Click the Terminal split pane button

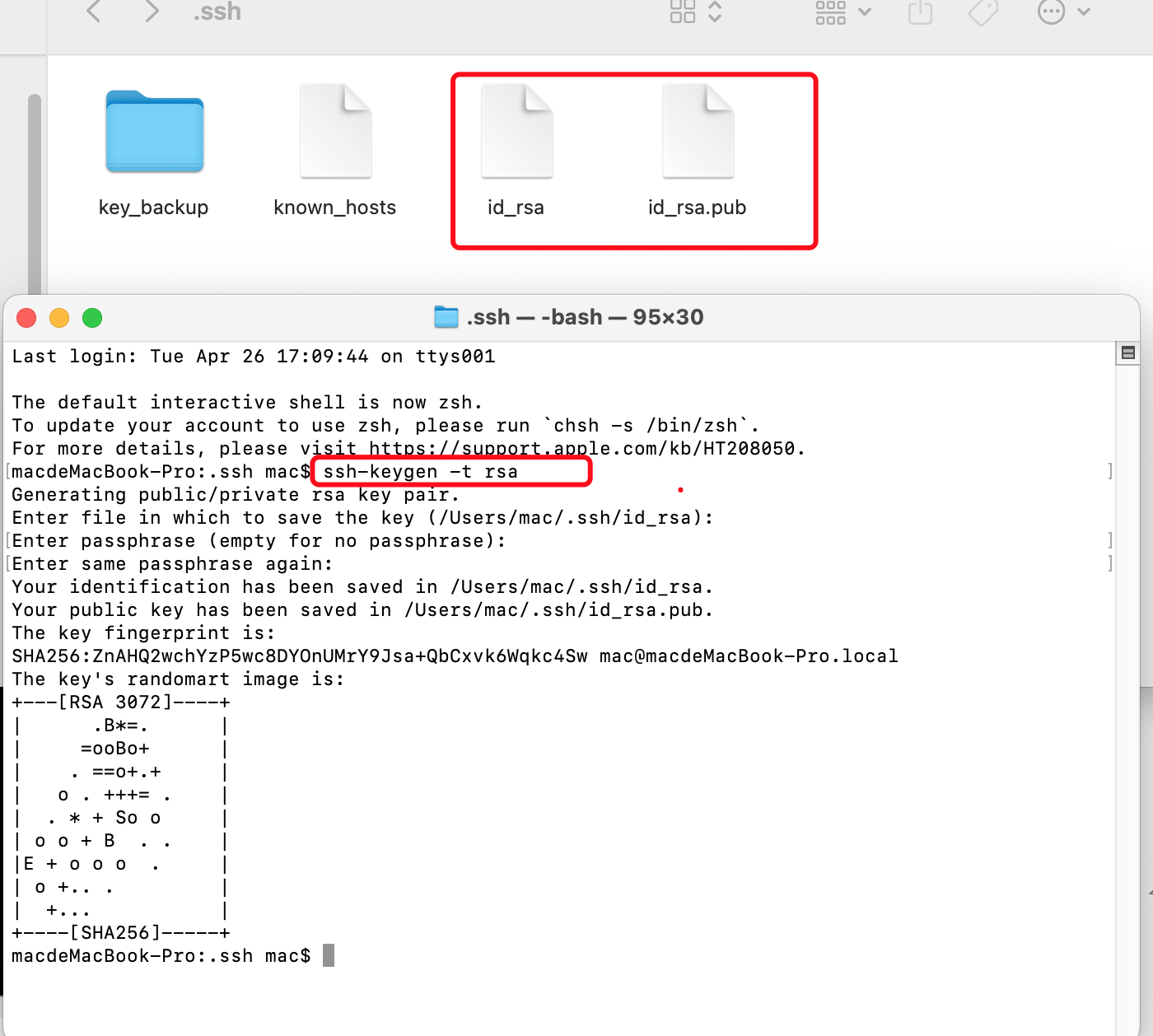pyautogui.click(x=1128, y=352)
